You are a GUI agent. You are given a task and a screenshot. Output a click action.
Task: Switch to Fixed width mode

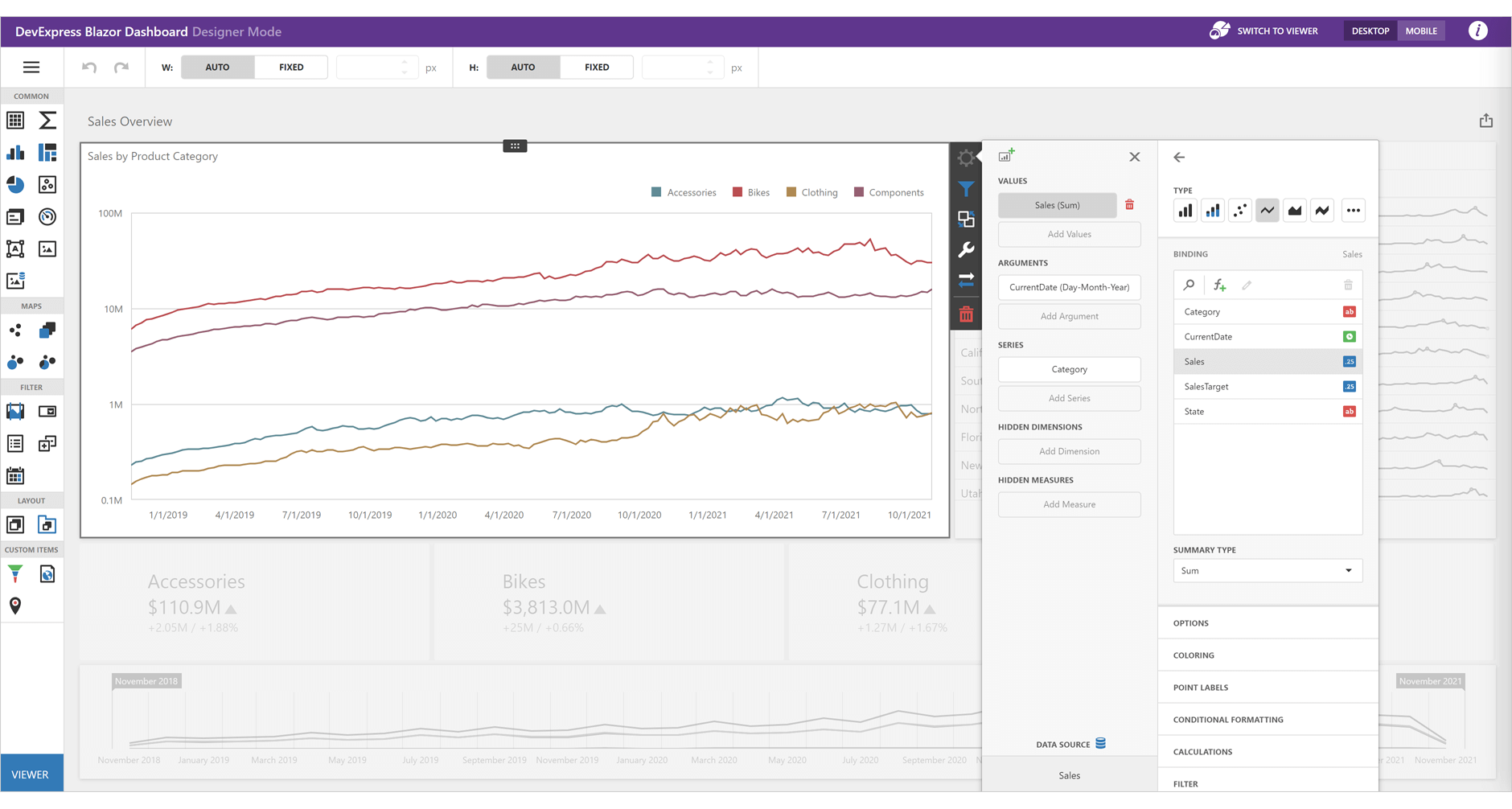(x=290, y=67)
